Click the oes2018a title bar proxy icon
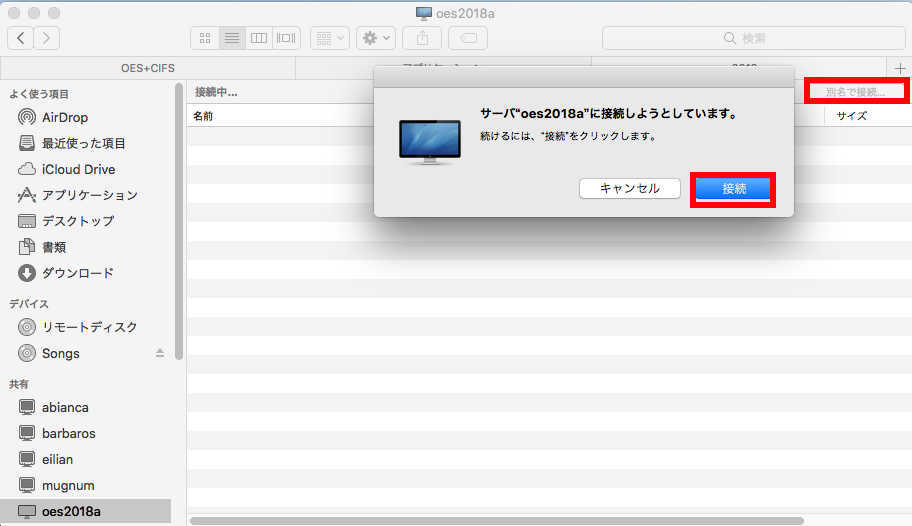 click(x=424, y=13)
